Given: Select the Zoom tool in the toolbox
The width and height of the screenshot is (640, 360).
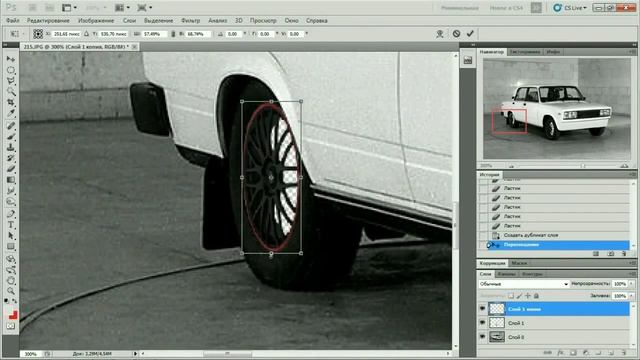Looking at the screenshot, I should pyautogui.click(x=11, y=291).
